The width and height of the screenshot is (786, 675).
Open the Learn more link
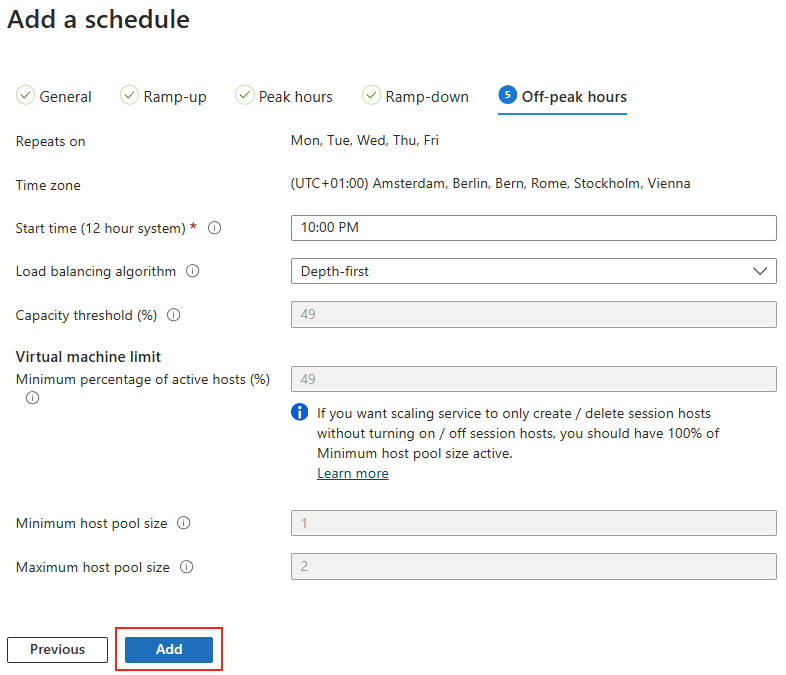pyautogui.click(x=353, y=474)
